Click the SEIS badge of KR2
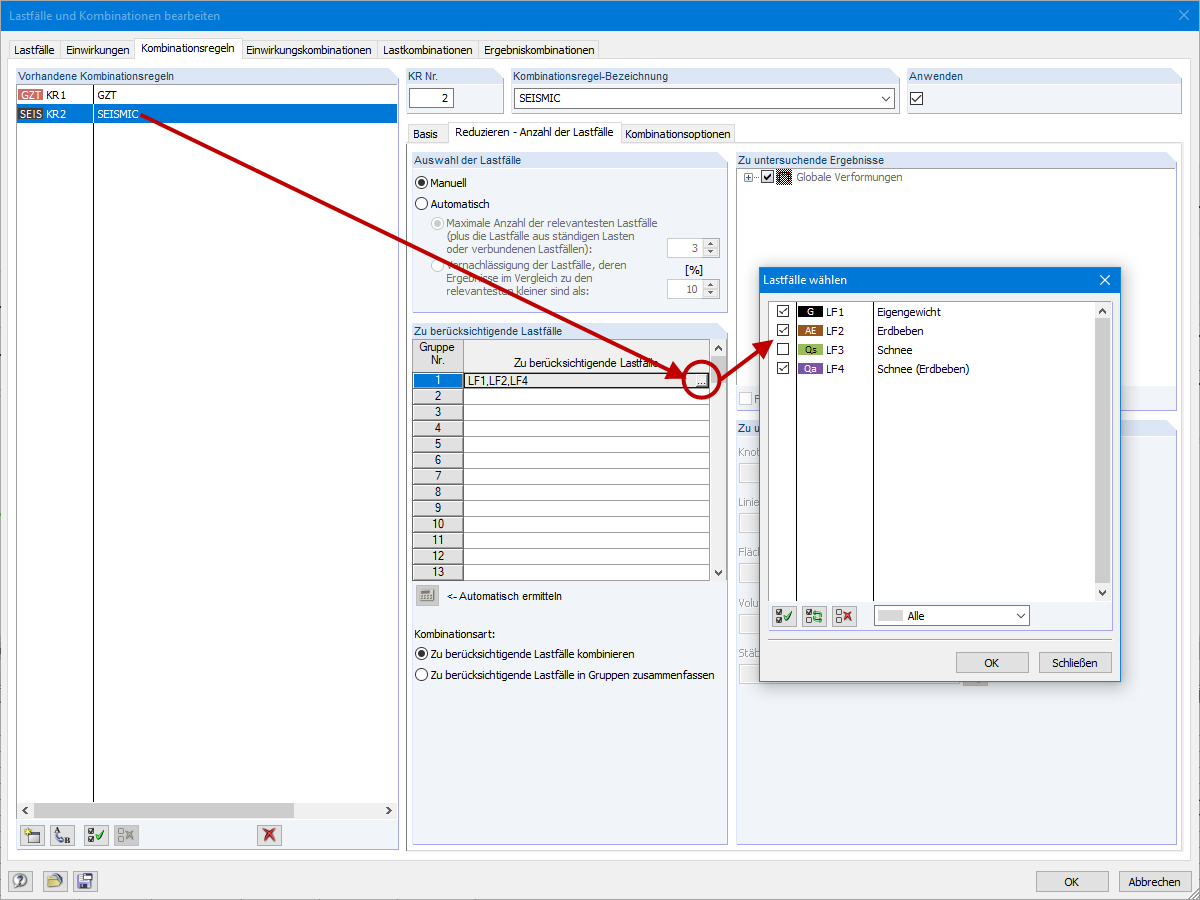Screen dimensions: 1200x900 click(x=31, y=114)
